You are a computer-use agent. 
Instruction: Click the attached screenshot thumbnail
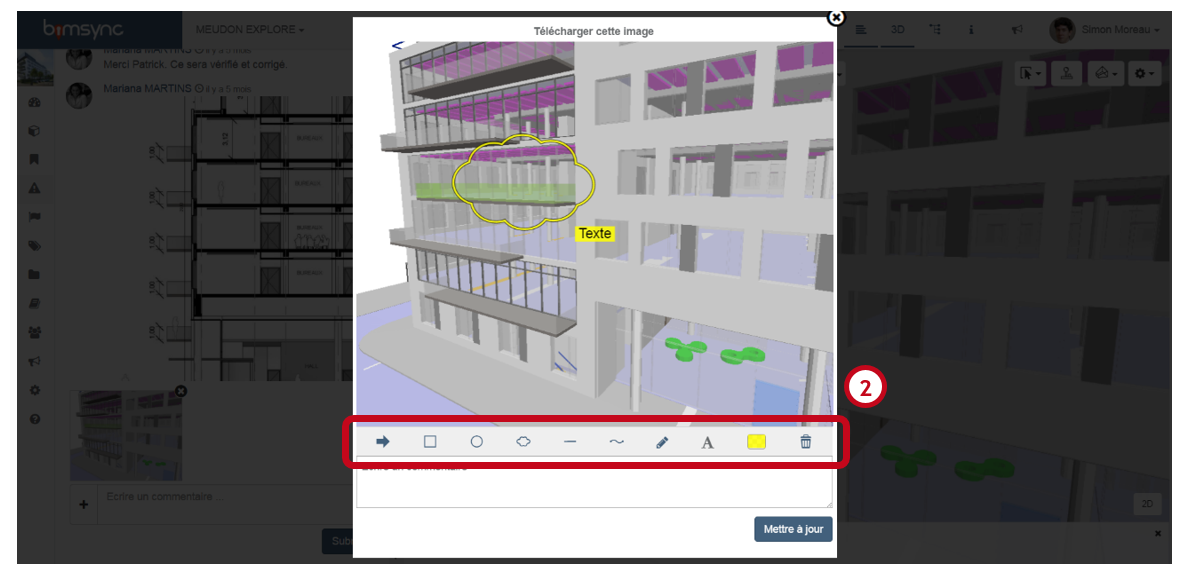[x=126, y=435]
